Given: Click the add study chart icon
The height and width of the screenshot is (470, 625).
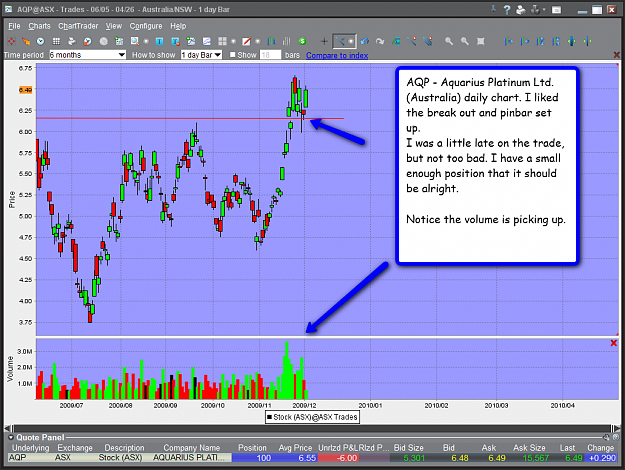Looking at the screenshot, I should coord(191,41).
